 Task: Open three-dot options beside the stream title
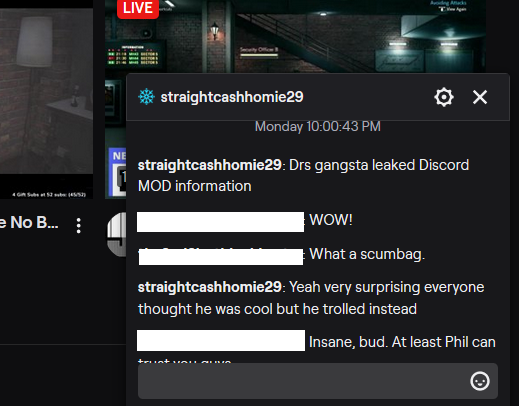(79, 226)
